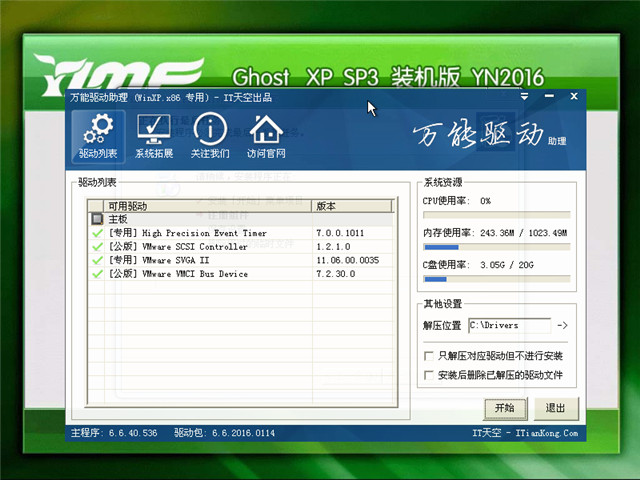The width and height of the screenshot is (640, 480).
Task: Click the C盘使用率 progress bar
Action: [x=497, y=279]
